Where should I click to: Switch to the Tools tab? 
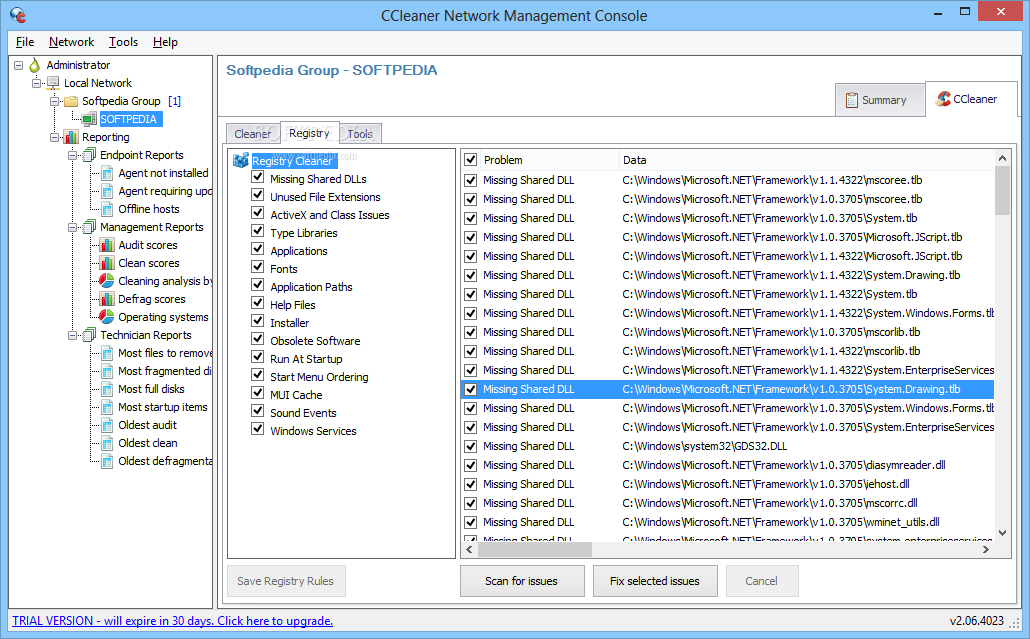[x=360, y=134]
